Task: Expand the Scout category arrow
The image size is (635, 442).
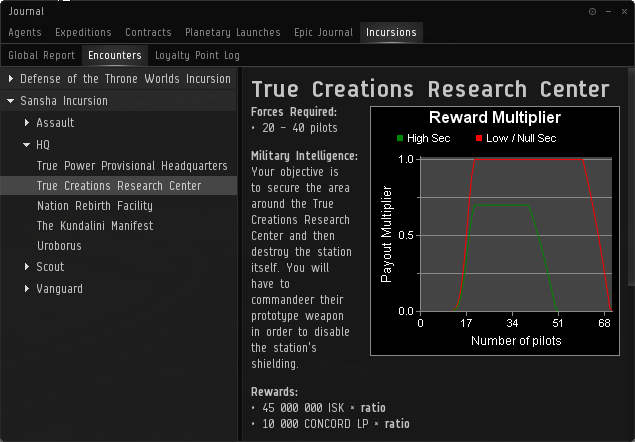Action: pyautogui.click(x=27, y=267)
